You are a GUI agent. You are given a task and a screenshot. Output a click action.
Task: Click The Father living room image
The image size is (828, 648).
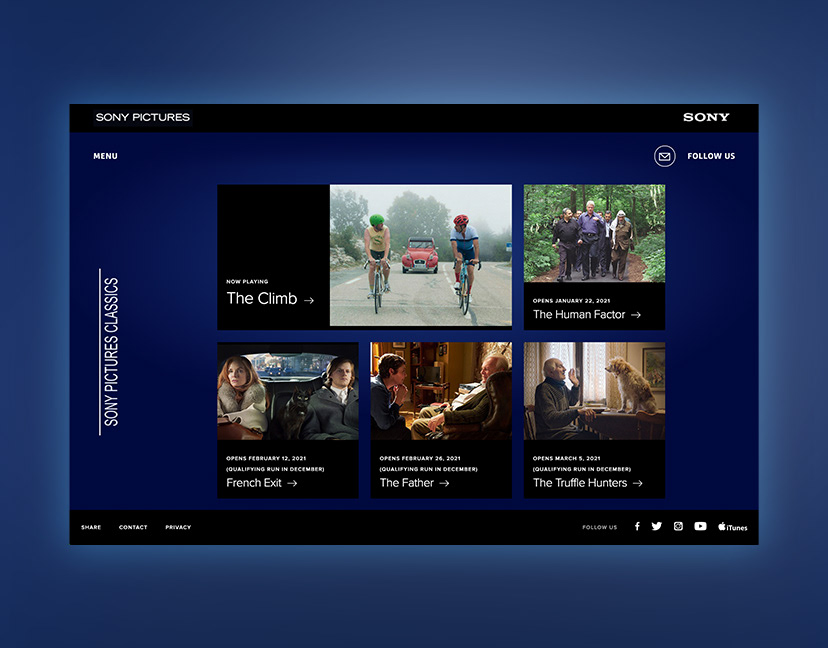441,391
